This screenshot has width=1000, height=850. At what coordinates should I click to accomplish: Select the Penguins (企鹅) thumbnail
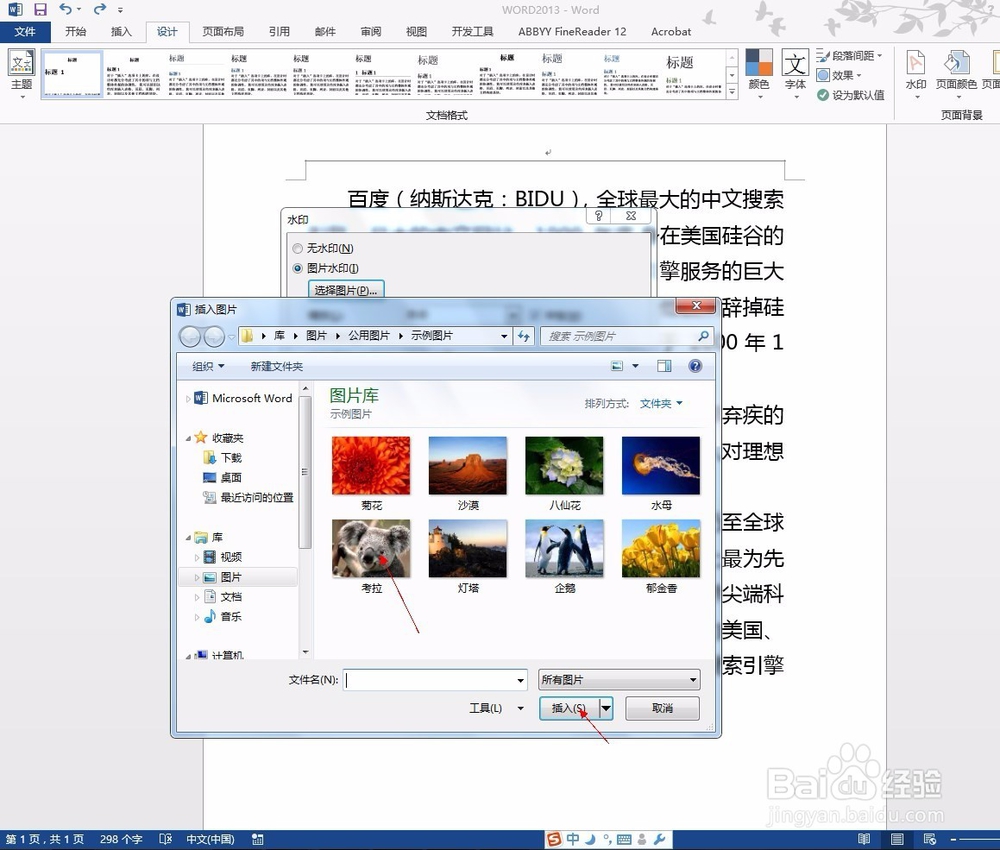[x=564, y=548]
